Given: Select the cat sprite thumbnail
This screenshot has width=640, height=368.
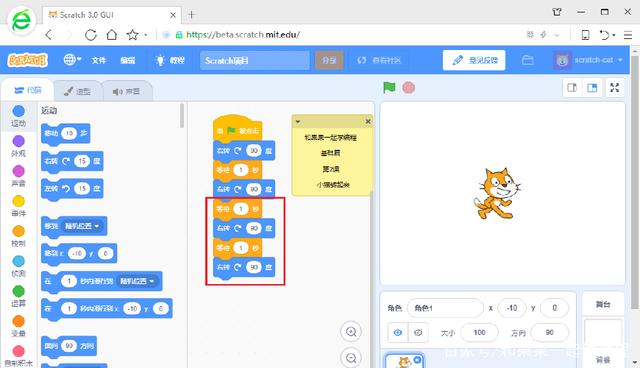Looking at the screenshot, I should click(404, 361).
